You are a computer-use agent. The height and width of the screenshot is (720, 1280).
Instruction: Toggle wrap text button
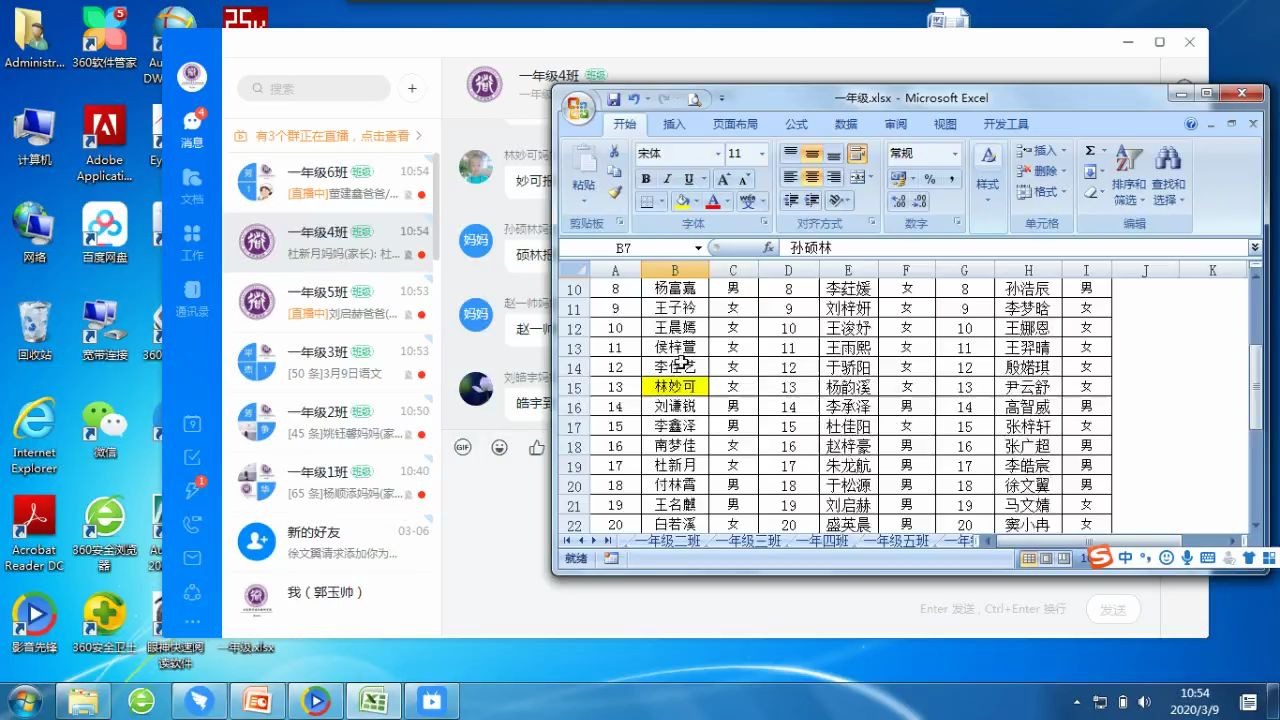pyautogui.click(x=857, y=154)
